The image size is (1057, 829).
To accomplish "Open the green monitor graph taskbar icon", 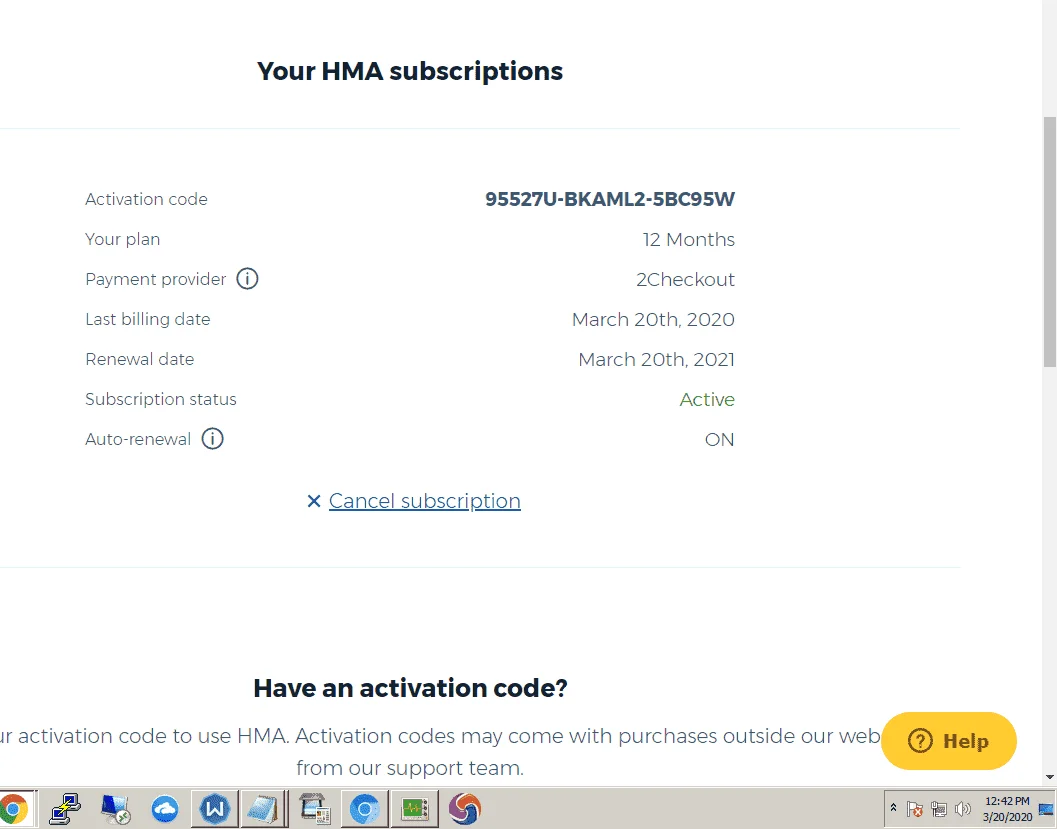I will click(x=414, y=808).
